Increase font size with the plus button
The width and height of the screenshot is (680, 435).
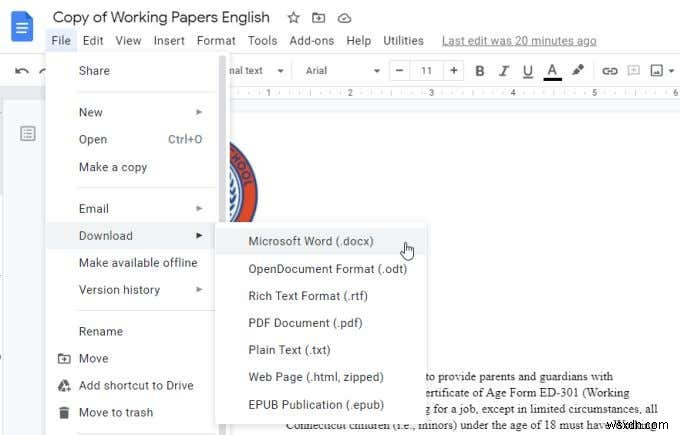454,70
